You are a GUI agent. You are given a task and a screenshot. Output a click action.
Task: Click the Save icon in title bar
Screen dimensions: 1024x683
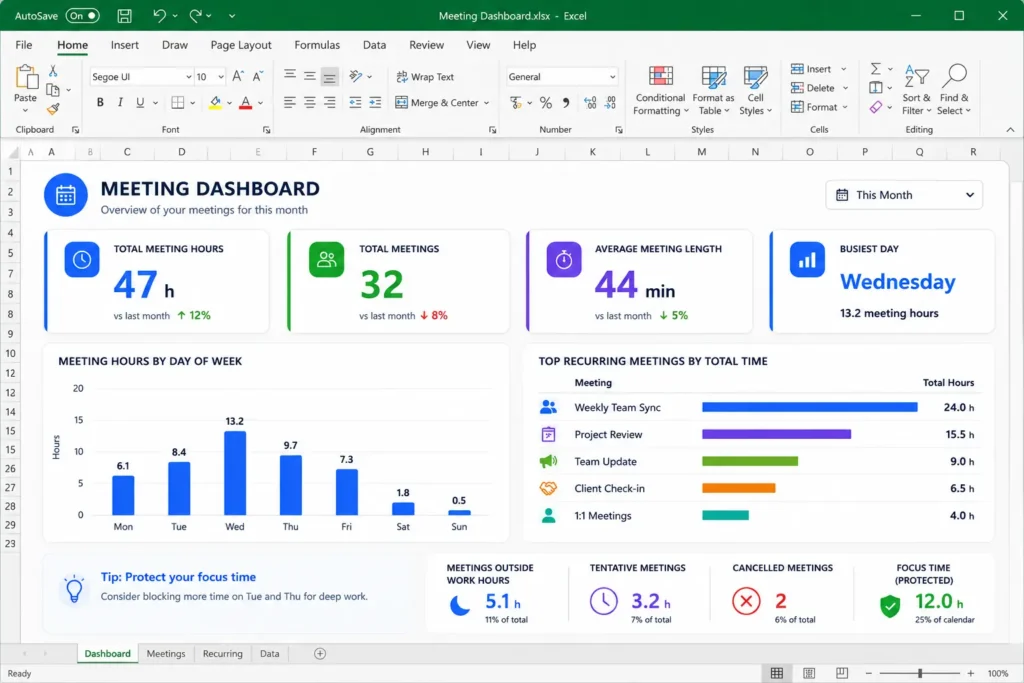[124, 16]
